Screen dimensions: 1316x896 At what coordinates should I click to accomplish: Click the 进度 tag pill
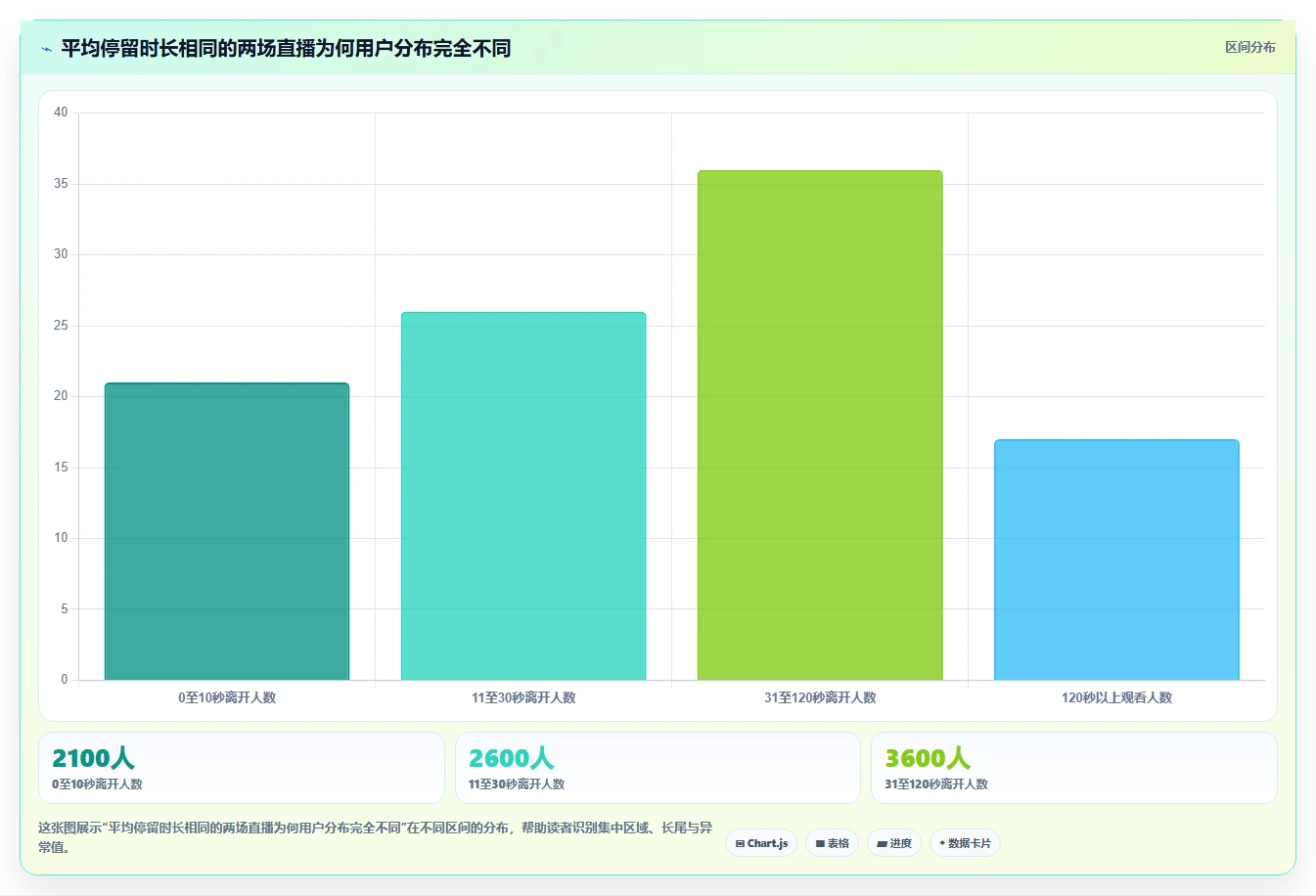click(894, 843)
